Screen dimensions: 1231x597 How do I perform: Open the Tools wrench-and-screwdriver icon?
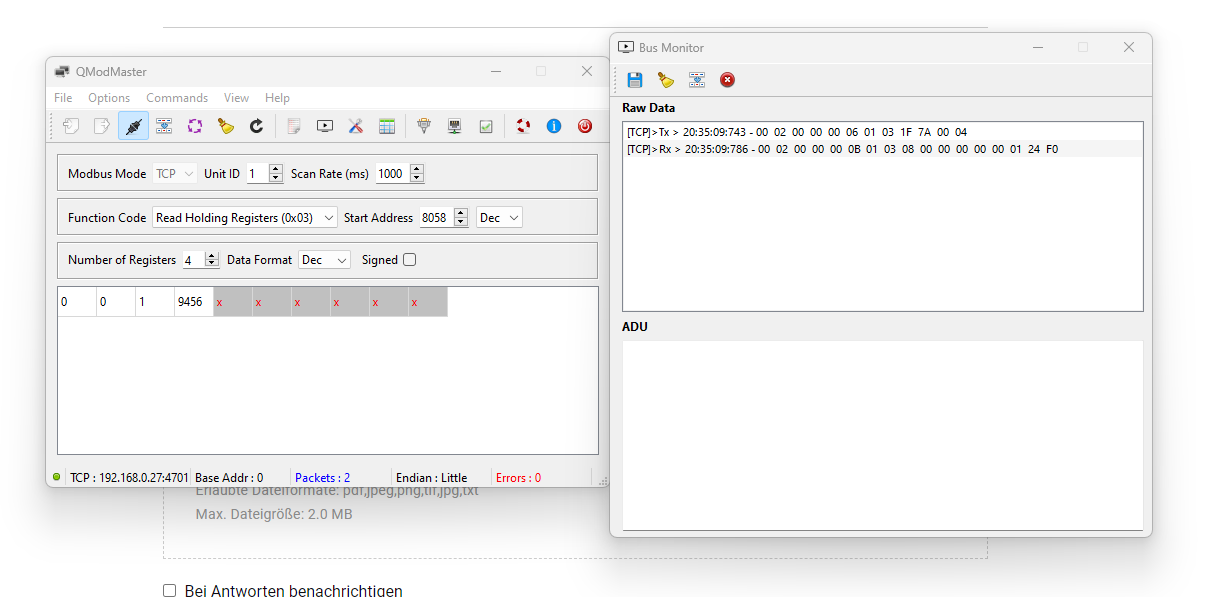point(356,126)
